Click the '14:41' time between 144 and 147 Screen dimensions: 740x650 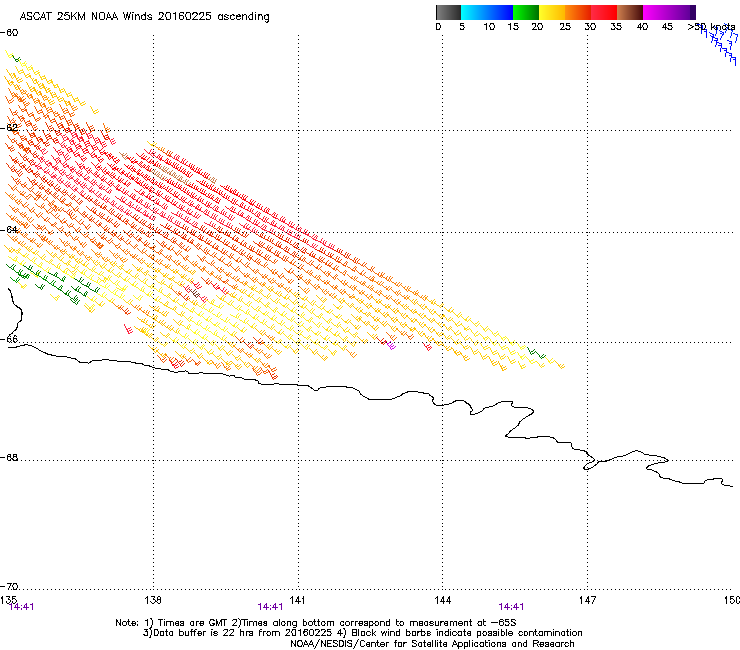512,607
